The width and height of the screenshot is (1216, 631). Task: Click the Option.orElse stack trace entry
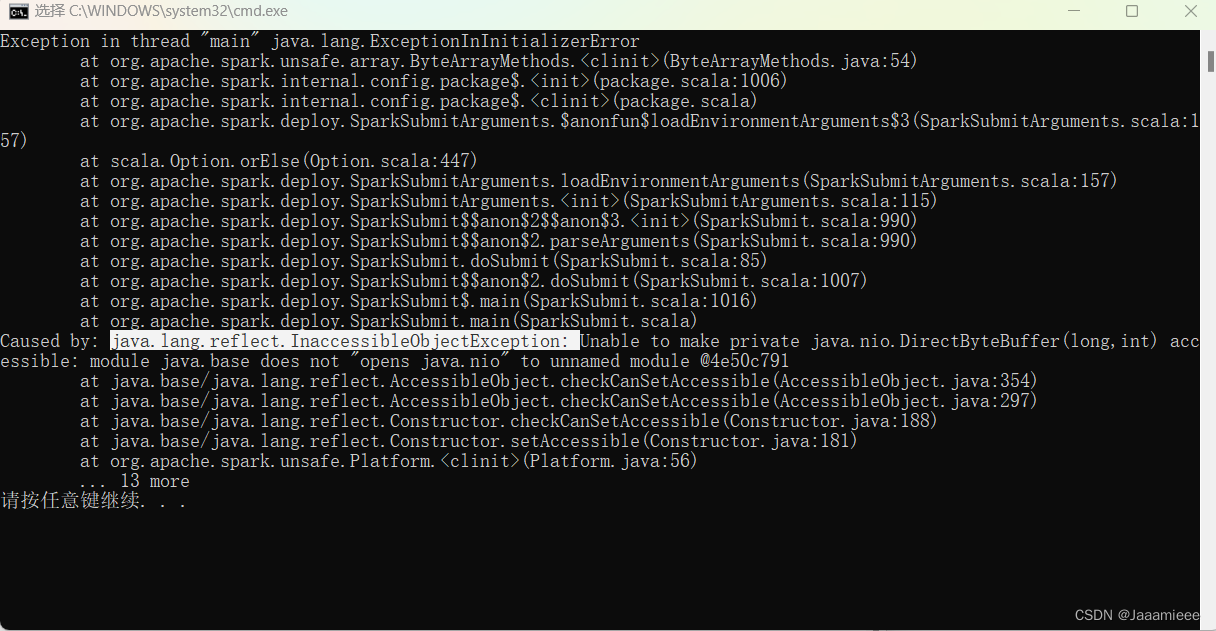pos(280,160)
